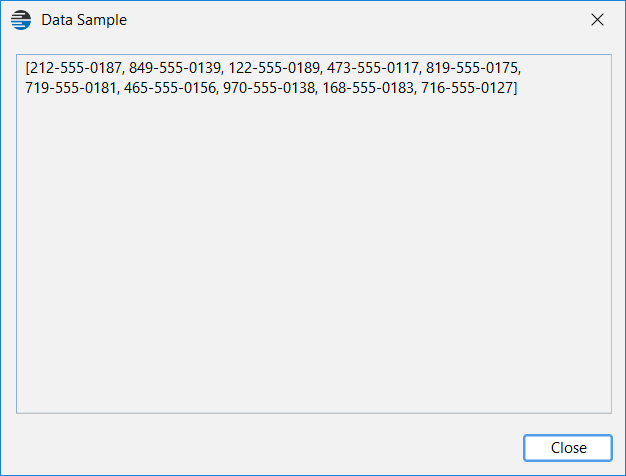
Task: Click the application logo in title bar
Action: pyautogui.click(x=21, y=20)
